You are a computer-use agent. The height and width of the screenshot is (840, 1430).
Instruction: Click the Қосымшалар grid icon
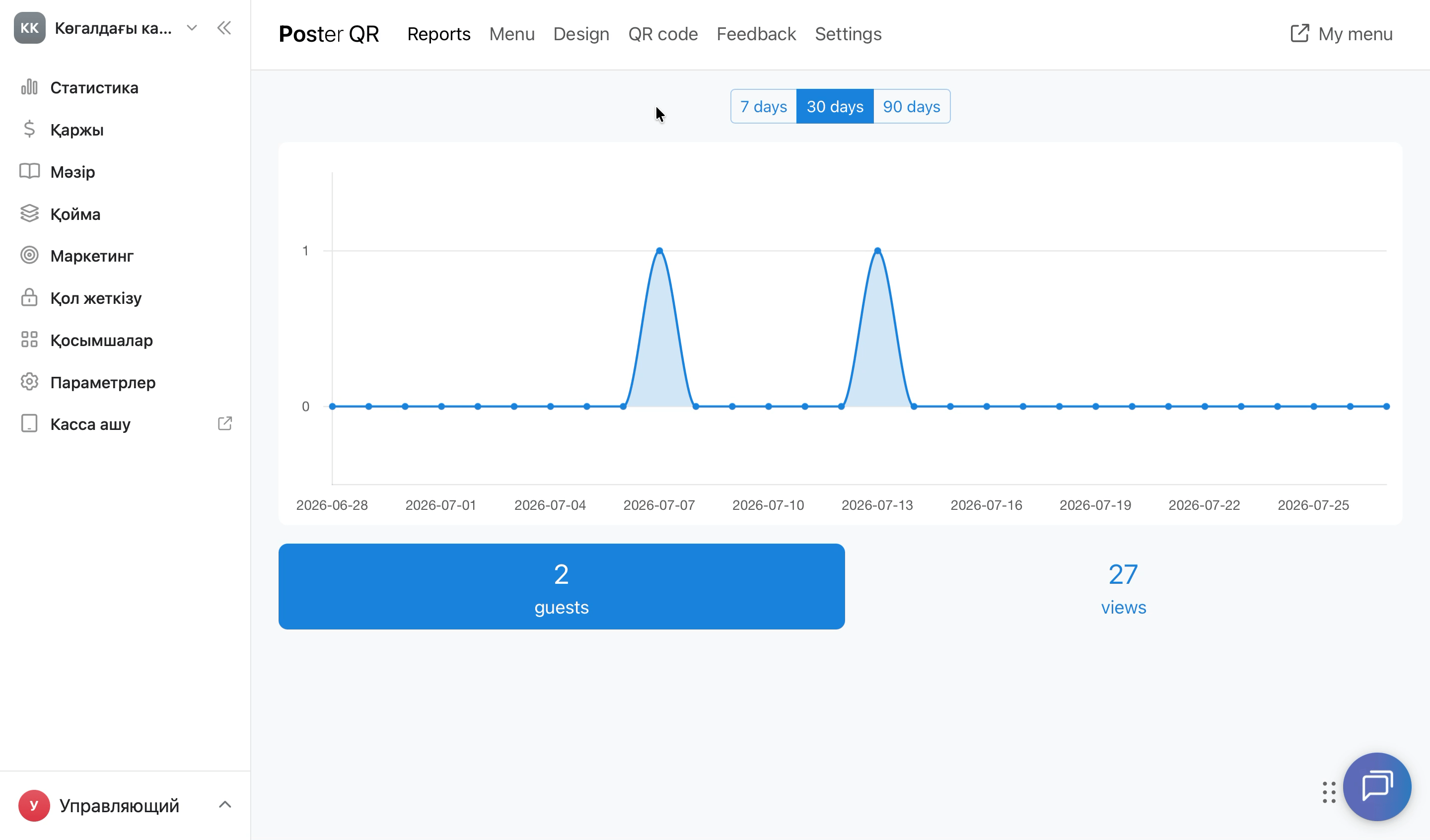pyautogui.click(x=29, y=340)
